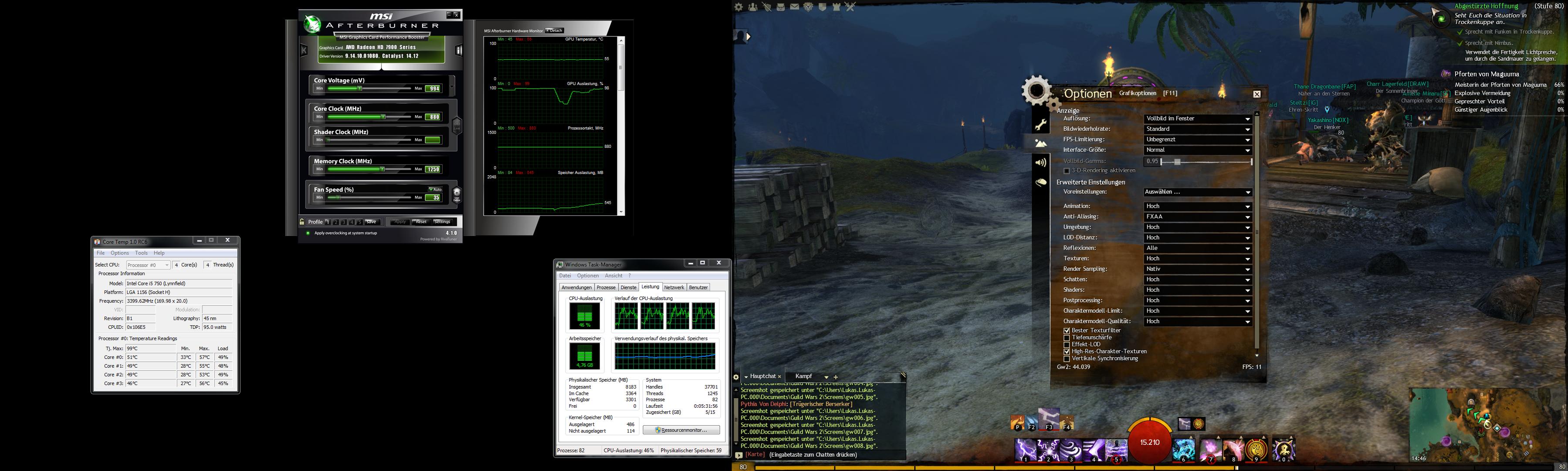Switch to Task Manager 'Prozesse' tab

(606, 287)
